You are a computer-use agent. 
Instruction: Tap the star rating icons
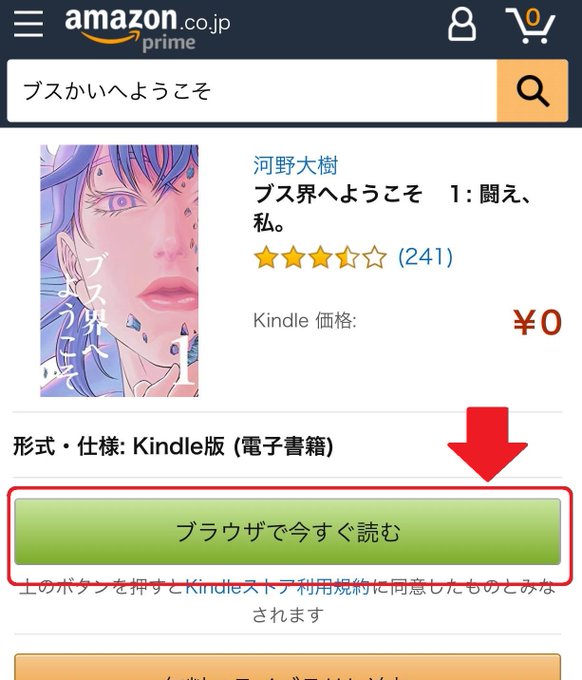point(320,257)
